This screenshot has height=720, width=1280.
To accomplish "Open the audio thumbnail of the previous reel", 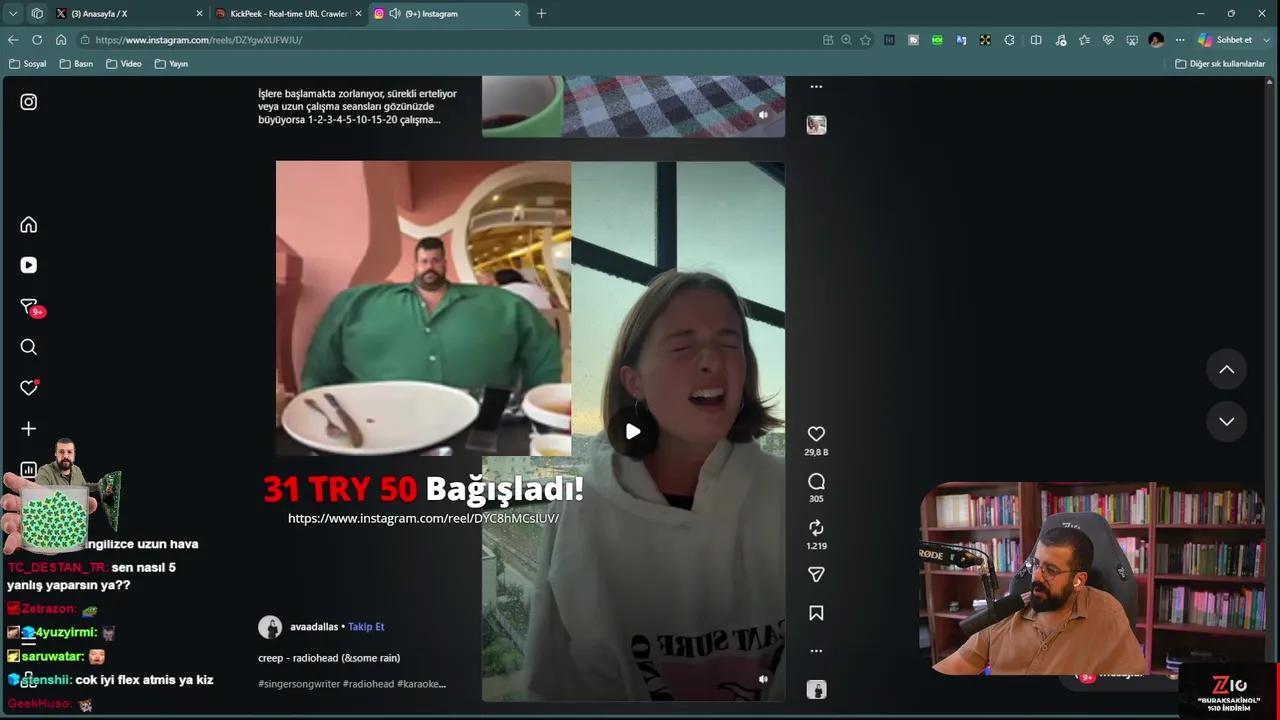I will [816, 125].
